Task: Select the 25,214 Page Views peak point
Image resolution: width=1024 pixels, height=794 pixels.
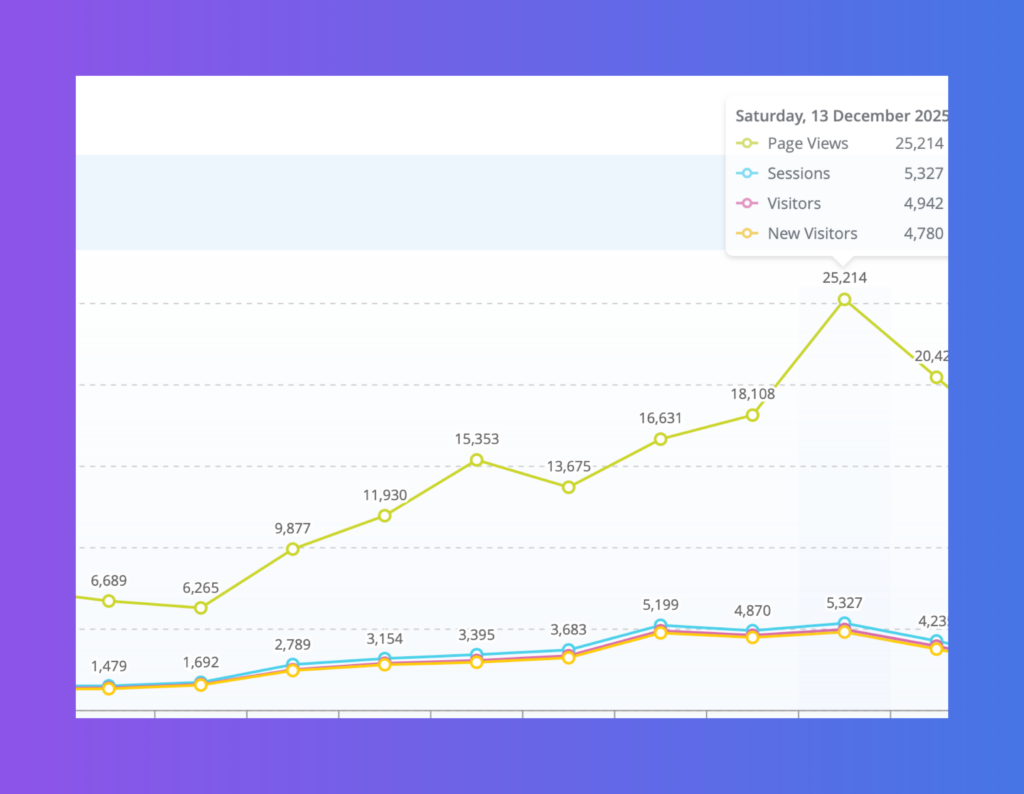Action: pyautogui.click(x=845, y=300)
